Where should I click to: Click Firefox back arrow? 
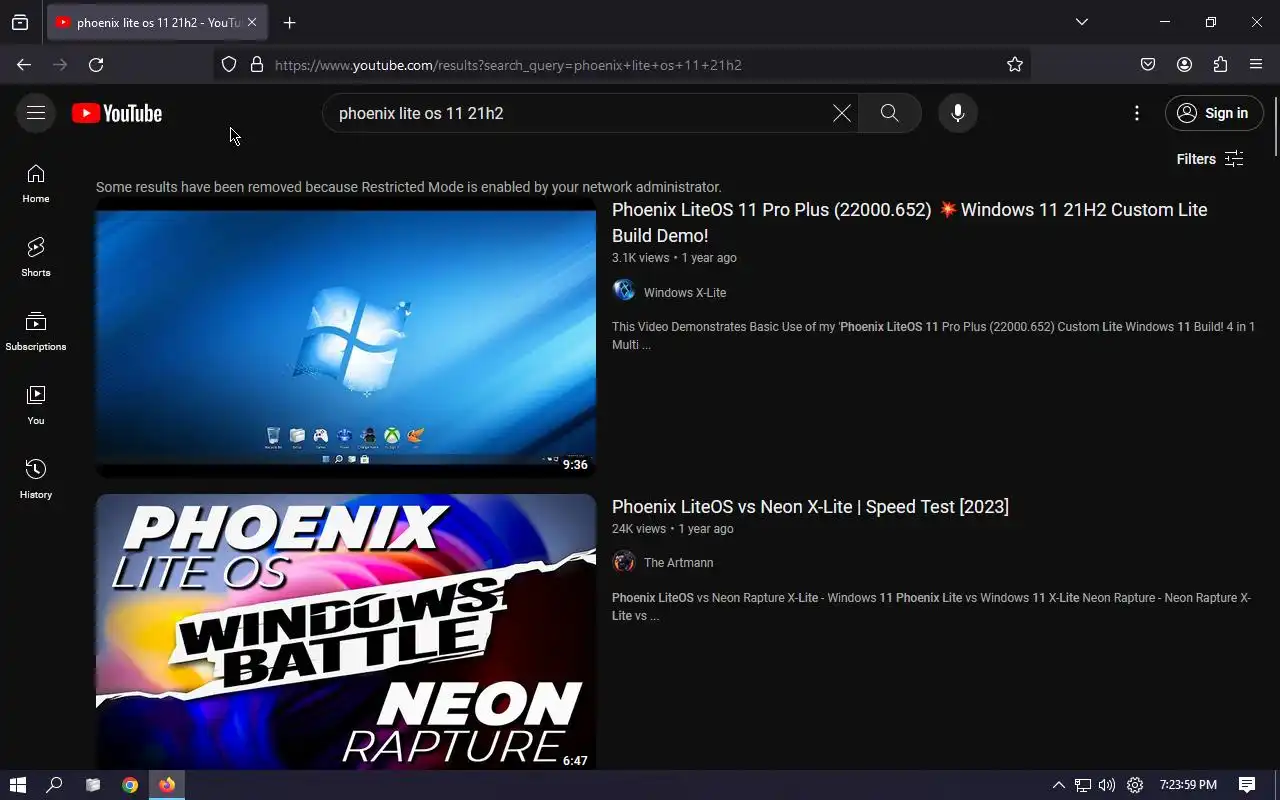pyautogui.click(x=24, y=64)
